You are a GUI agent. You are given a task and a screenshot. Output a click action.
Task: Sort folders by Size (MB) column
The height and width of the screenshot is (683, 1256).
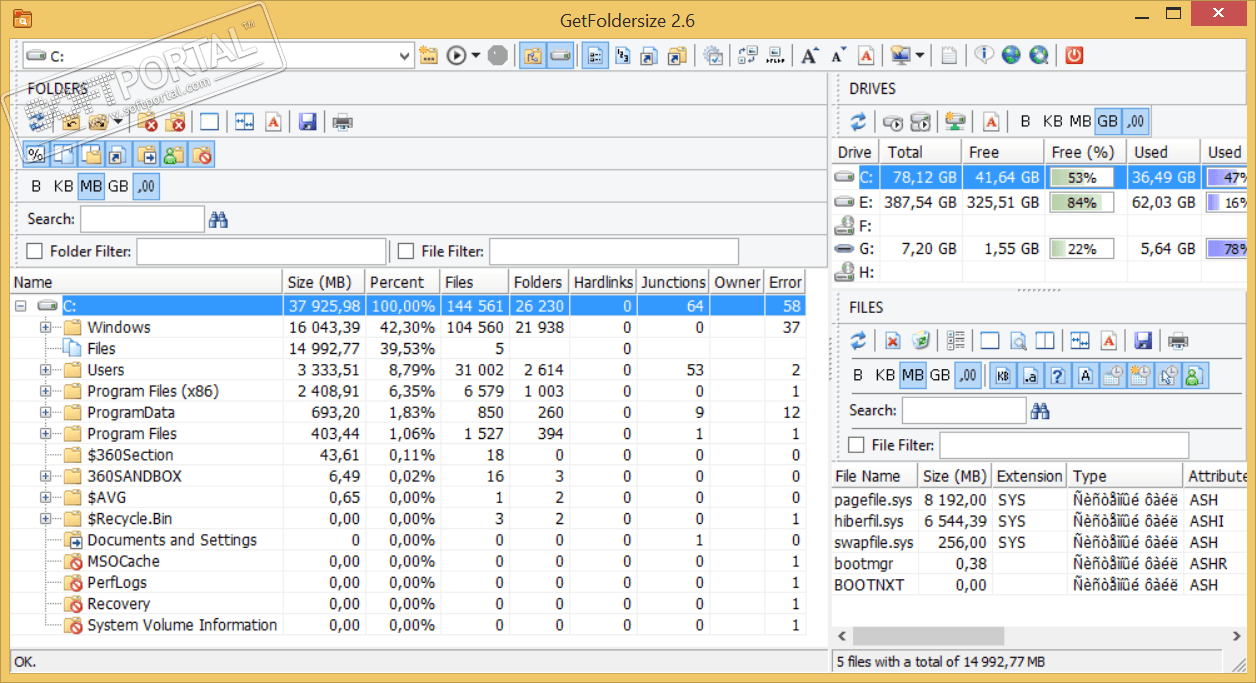tap(322, 282)
